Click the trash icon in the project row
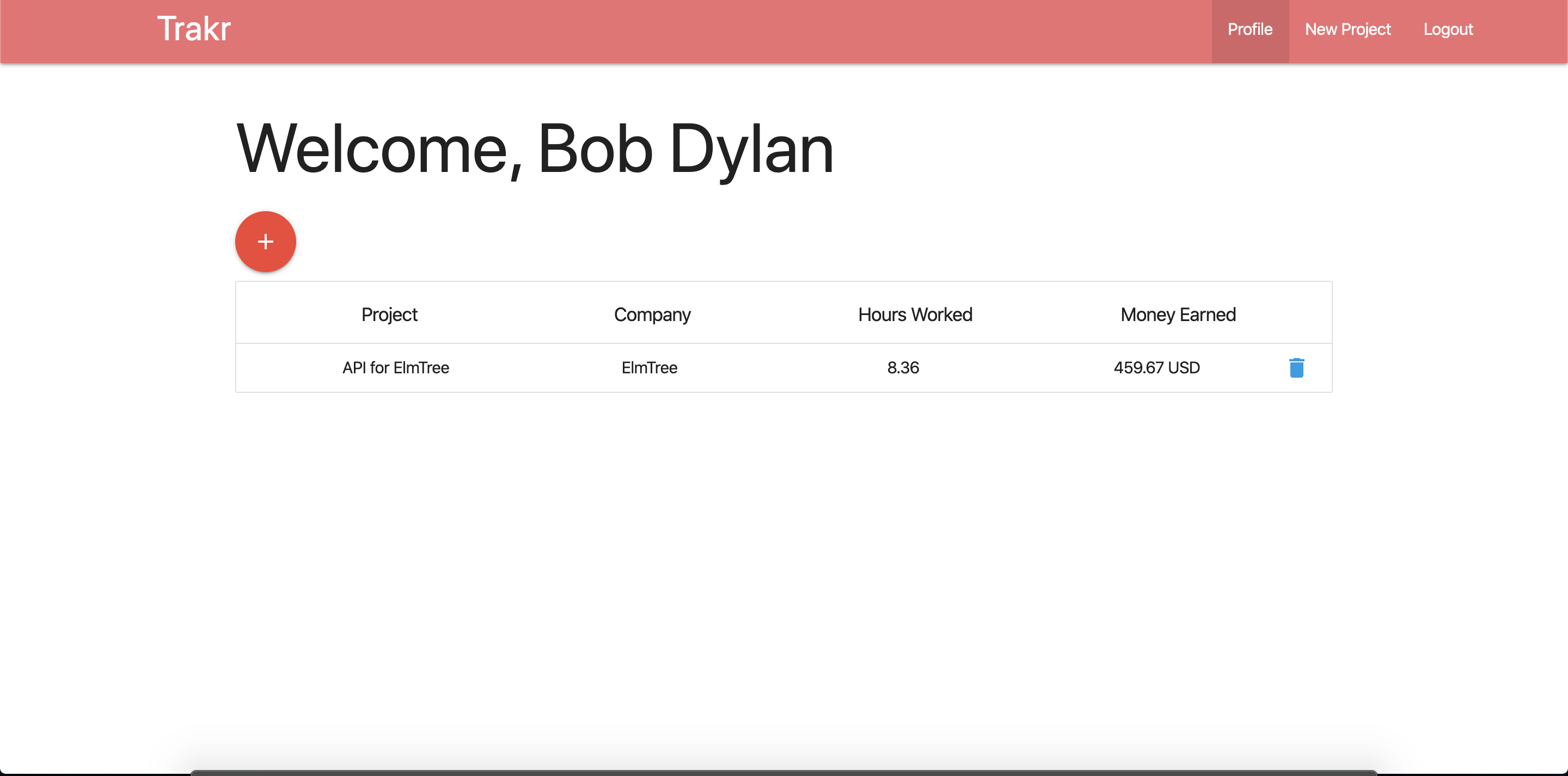This screenshot has height=776, width=1568. 1297,368
